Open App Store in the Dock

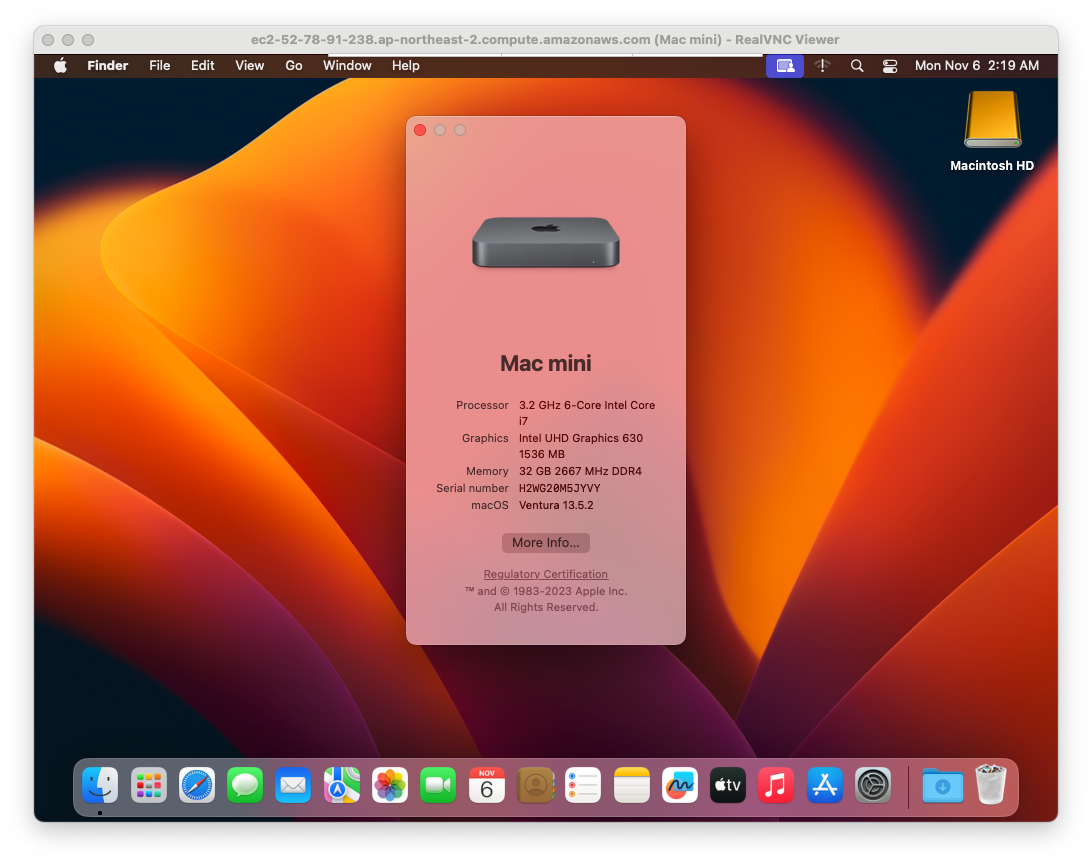(825, 785)
